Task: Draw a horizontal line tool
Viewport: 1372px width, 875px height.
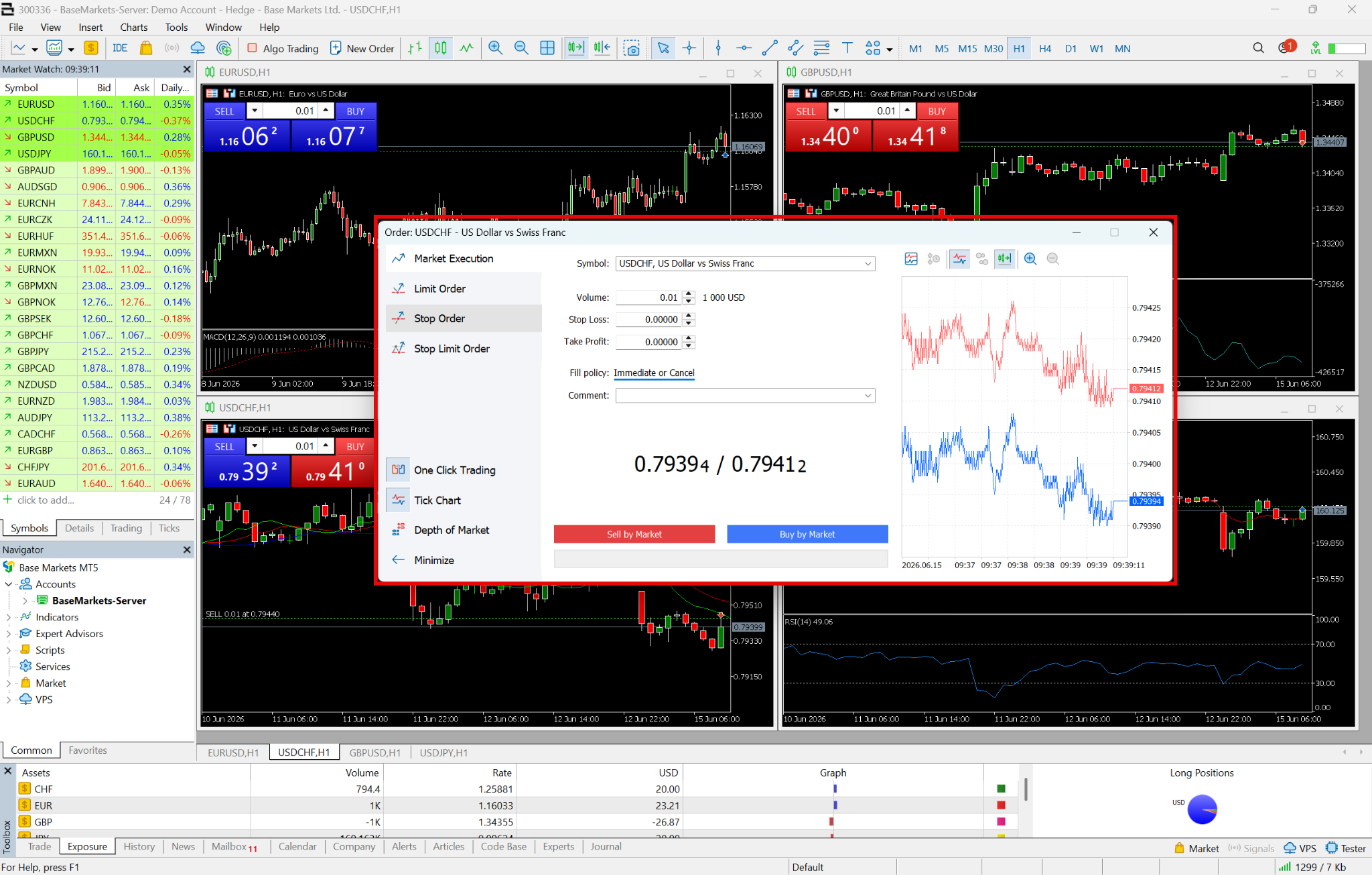Action: [x=744, y=48]
